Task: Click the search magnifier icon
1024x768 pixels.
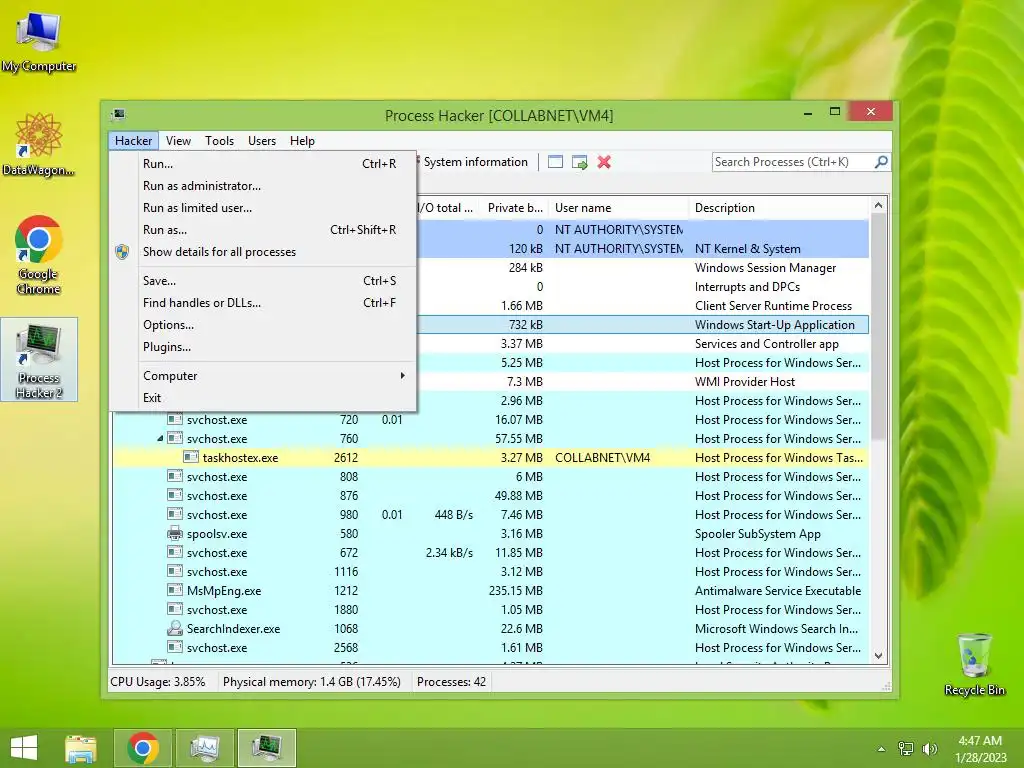Action: pos(881,161)
